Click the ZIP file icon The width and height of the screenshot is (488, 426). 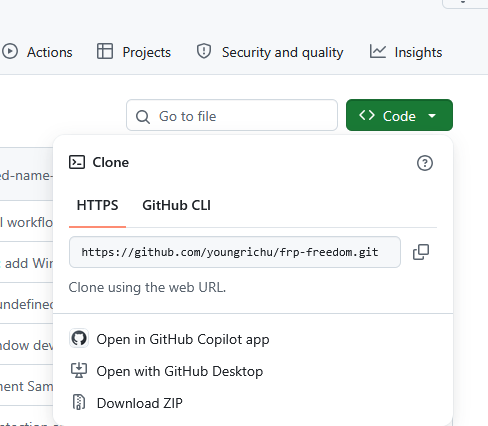[79, 402]
